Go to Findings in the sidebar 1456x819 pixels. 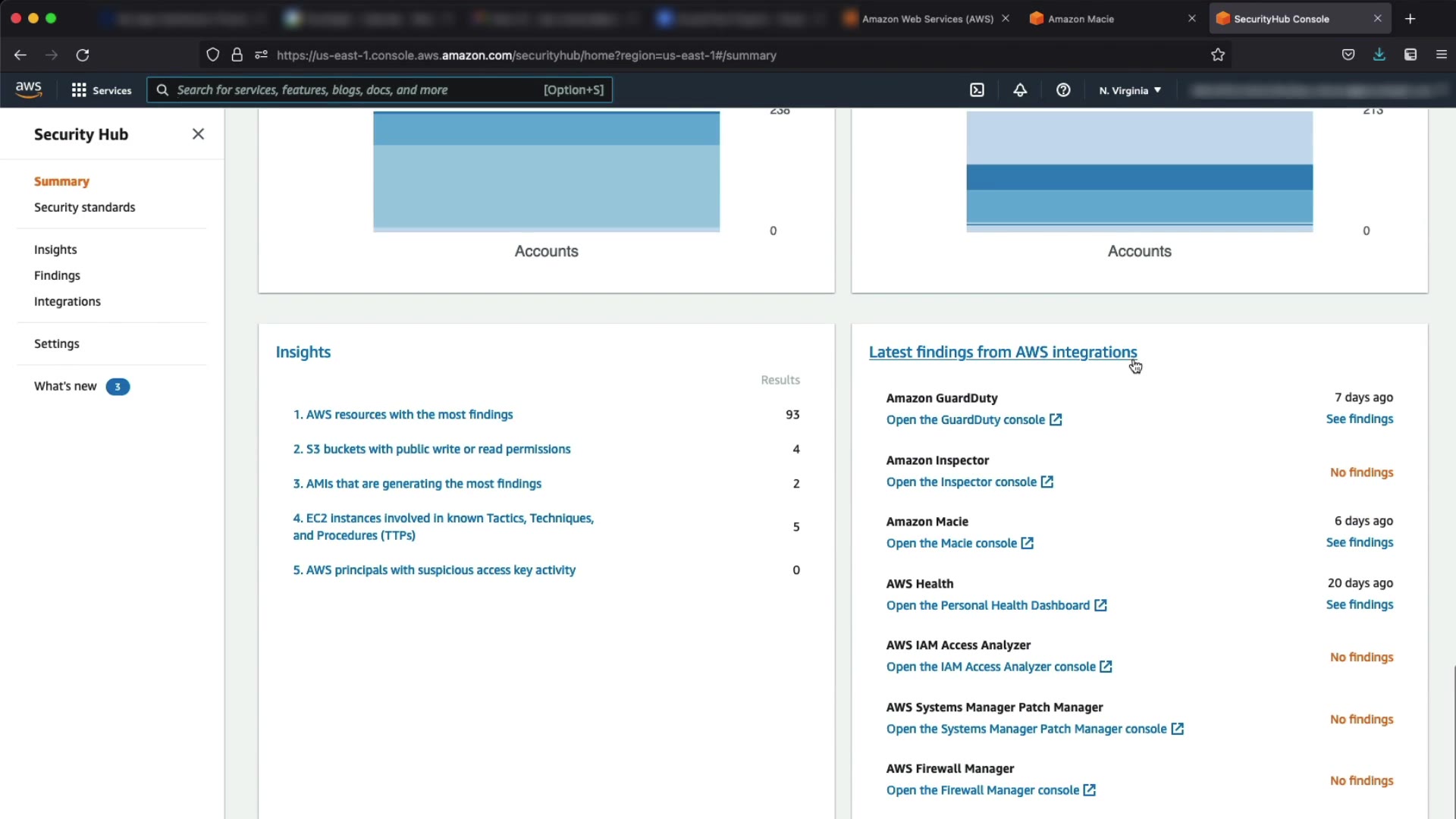click(57, 275)
